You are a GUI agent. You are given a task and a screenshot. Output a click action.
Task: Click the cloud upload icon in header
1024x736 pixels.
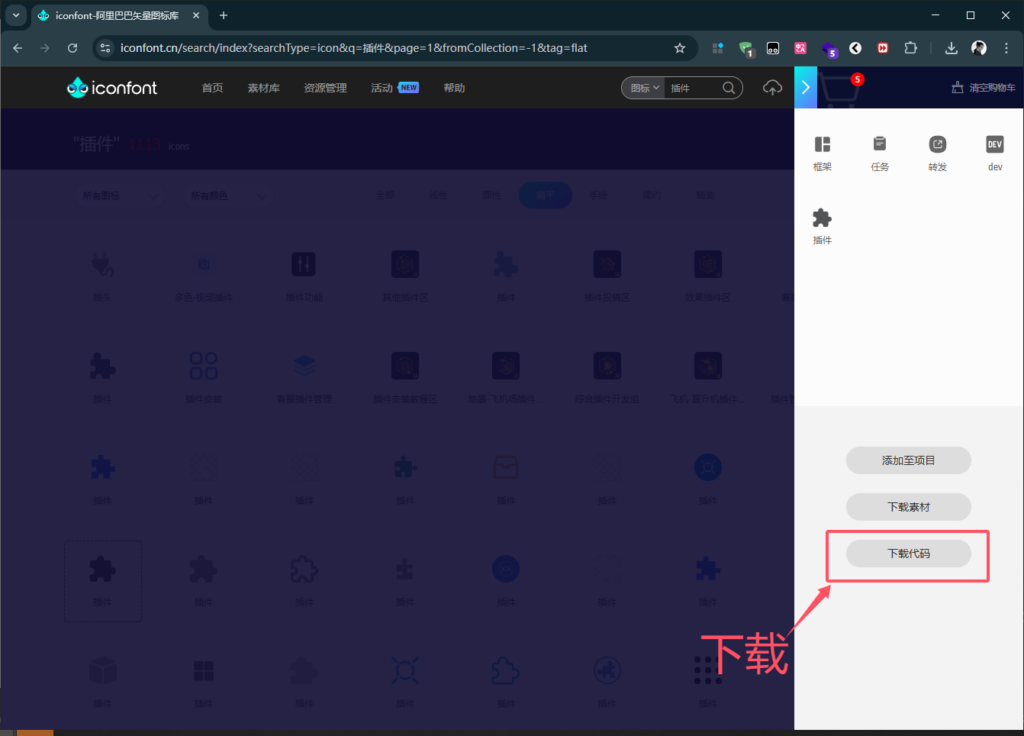click(x=772, y=88)
